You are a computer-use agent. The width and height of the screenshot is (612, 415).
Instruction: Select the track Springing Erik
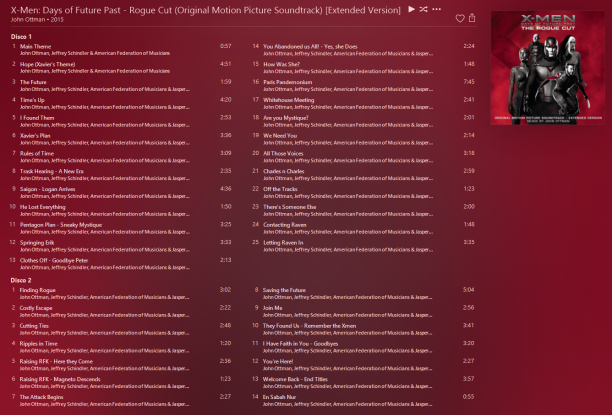(37, 242)
